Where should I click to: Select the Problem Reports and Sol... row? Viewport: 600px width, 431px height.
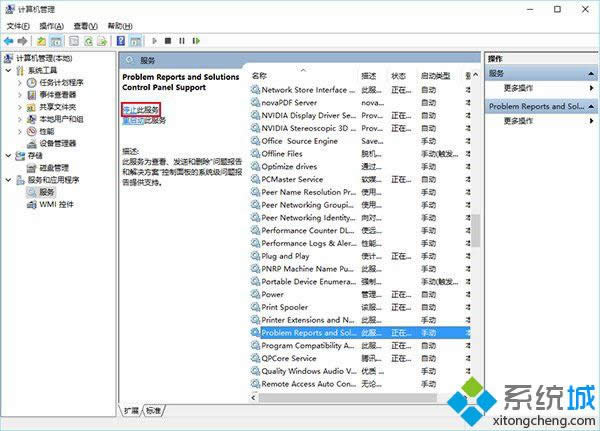point(360,333)
